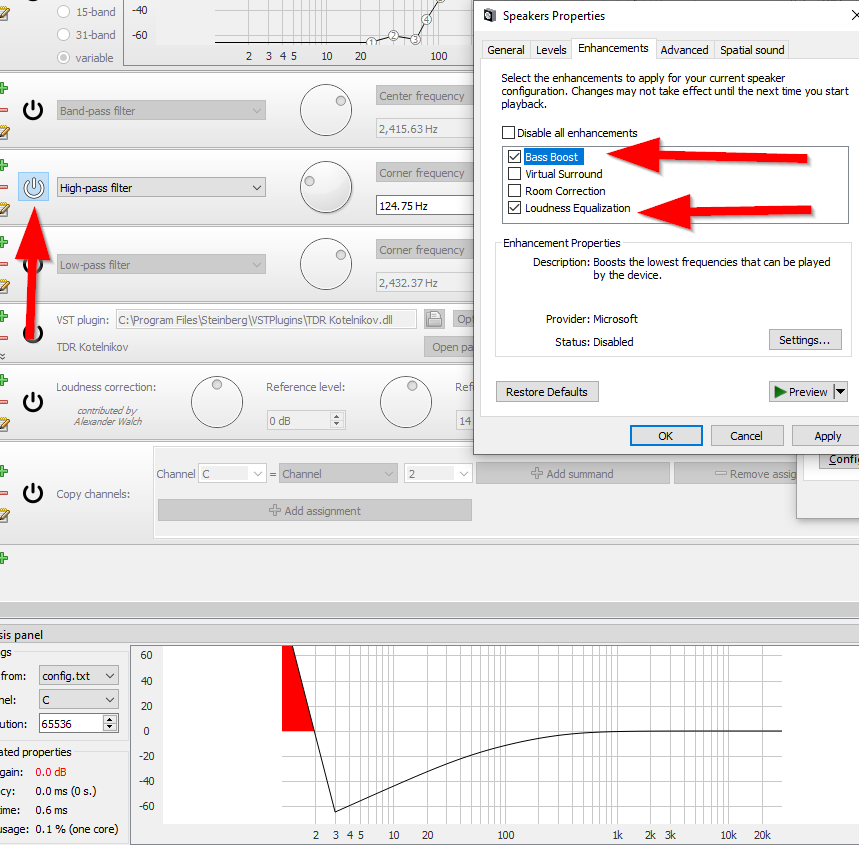The width and height of the screenshot is (859, 845).
Task: Click green plus icon above High-pass filter
Action: pyautogui.click(x=3, y=164)
